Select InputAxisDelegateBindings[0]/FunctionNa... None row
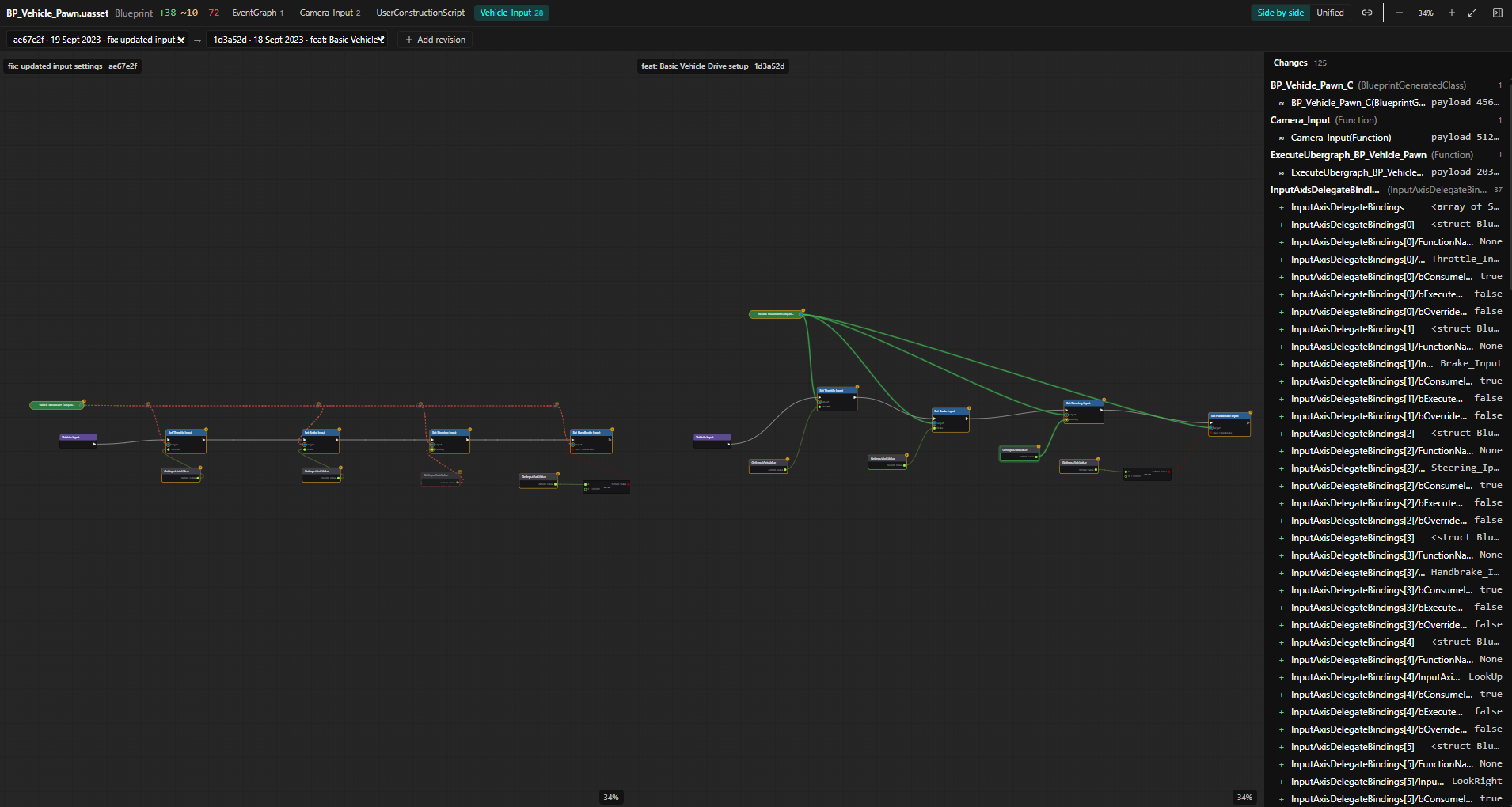The width and height of the screenshot is (1512, 807). 1386,242
